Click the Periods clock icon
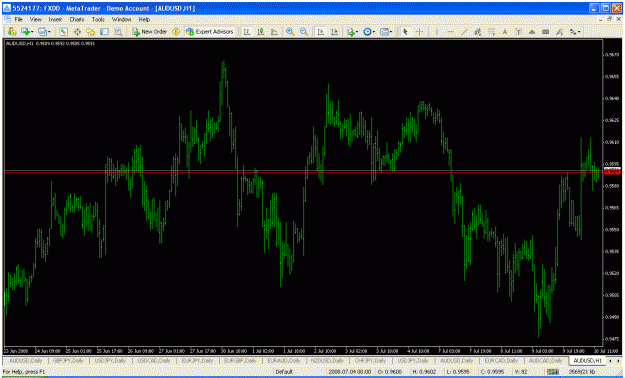The image size is (625, 378). pyautogui.click(x=367, y=32)
